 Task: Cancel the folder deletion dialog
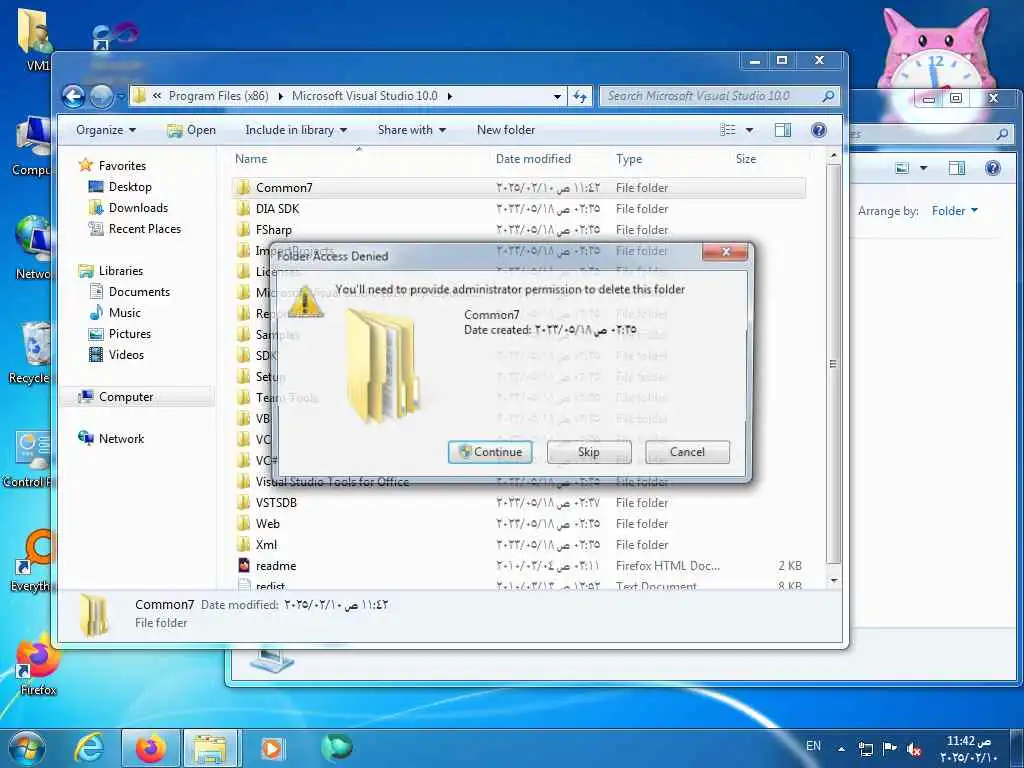[x=687, y=452]
